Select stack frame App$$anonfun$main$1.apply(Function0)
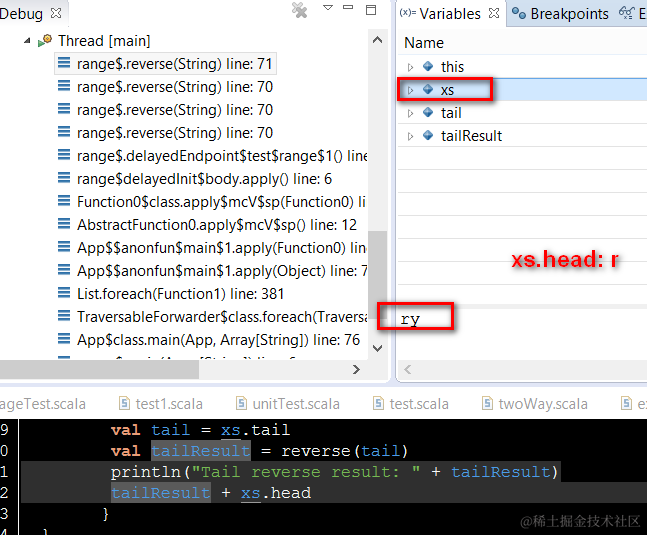The width and height of the screenshot is (647, 535). (x=222, y=248)
